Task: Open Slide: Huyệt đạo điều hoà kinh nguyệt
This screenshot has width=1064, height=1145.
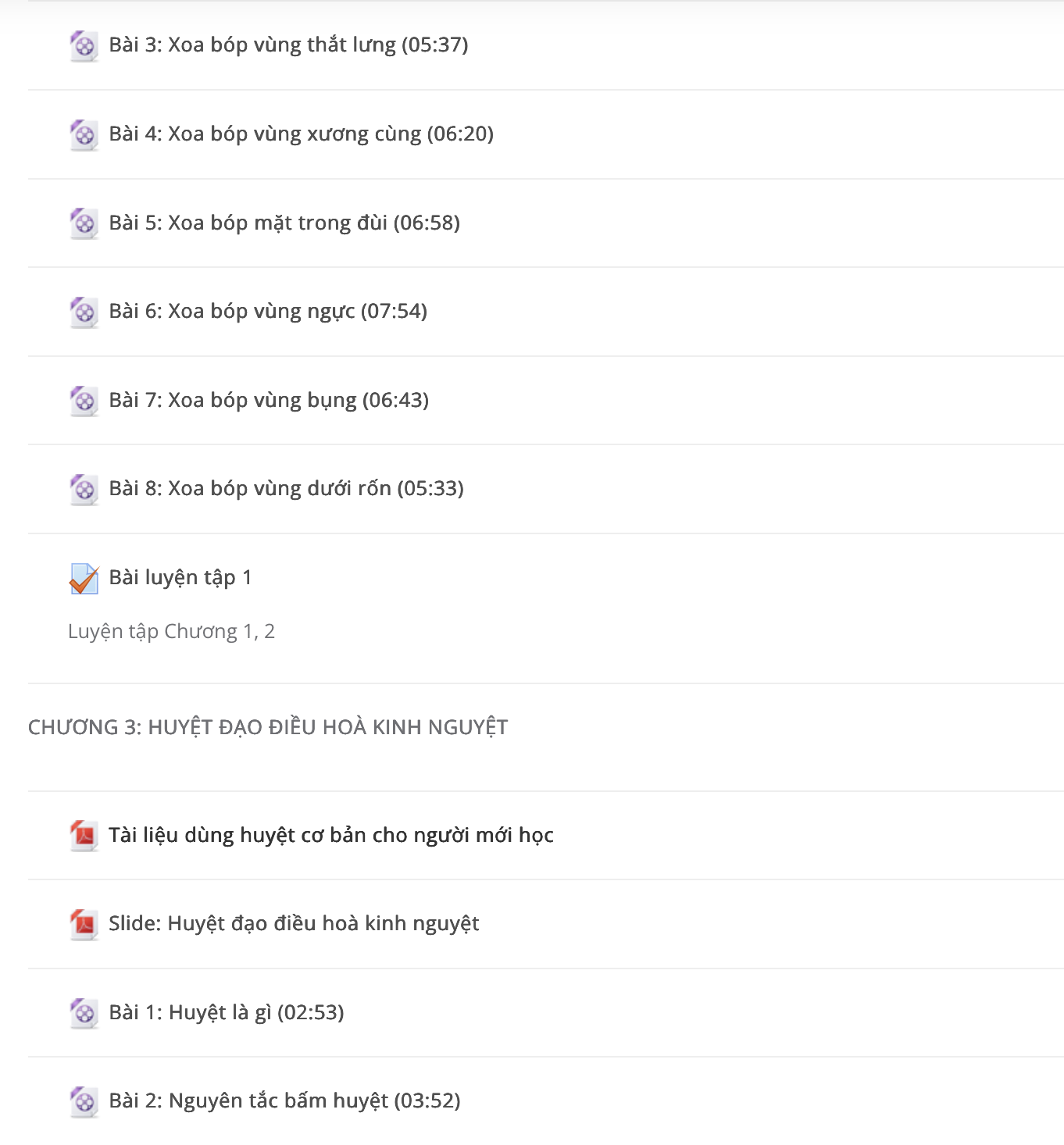Action: [294, 923]
